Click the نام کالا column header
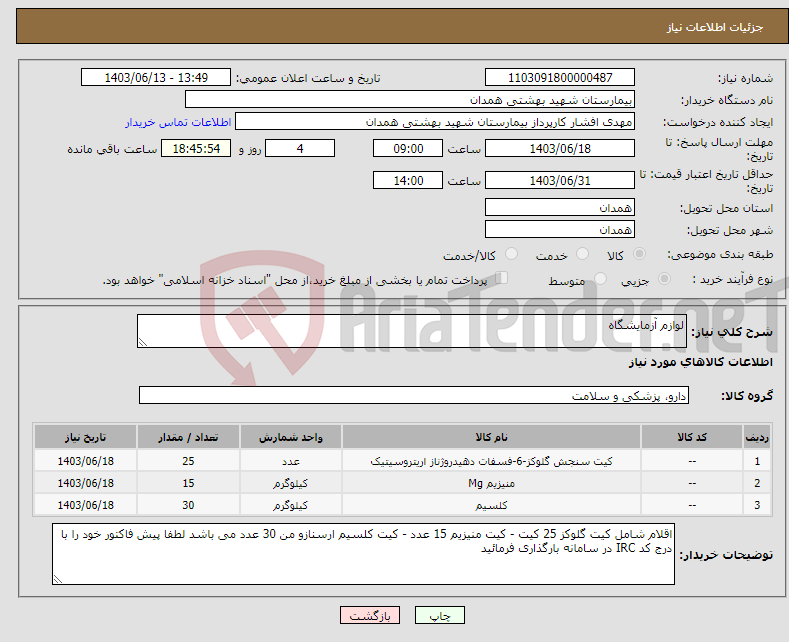The width and height of the screenshot is (789, 642). (x=491, y=437)
